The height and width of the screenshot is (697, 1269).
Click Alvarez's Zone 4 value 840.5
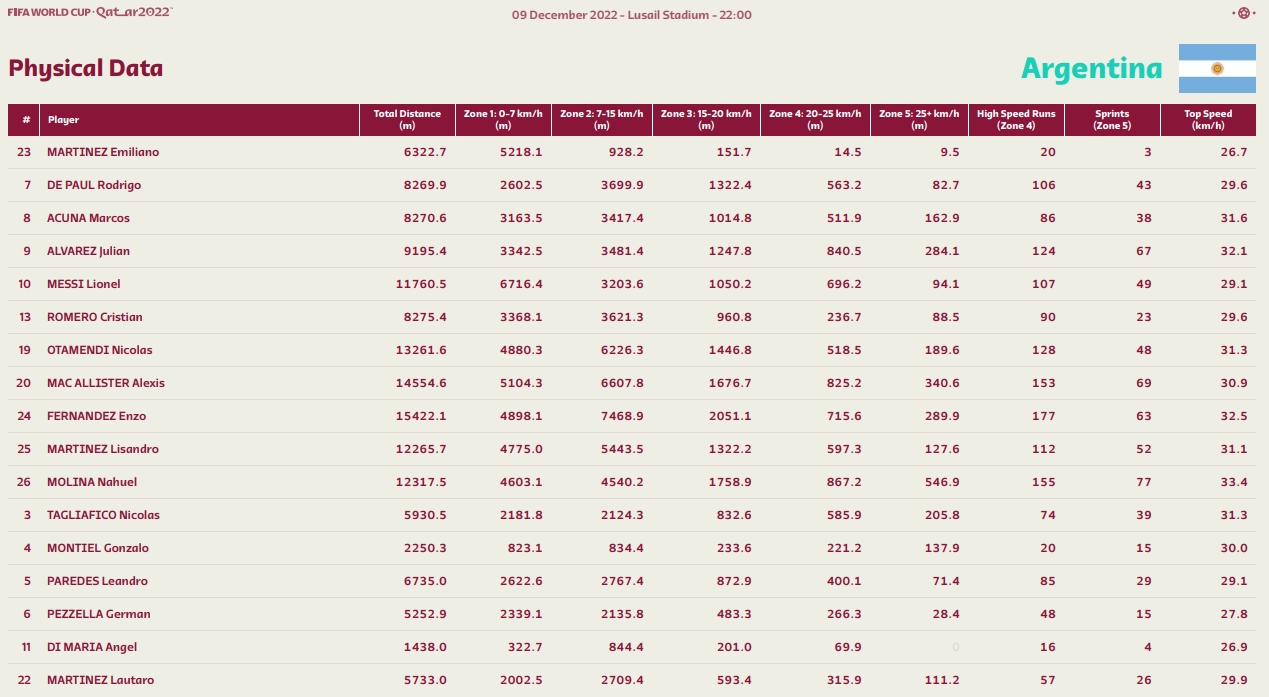click(844, 251)
